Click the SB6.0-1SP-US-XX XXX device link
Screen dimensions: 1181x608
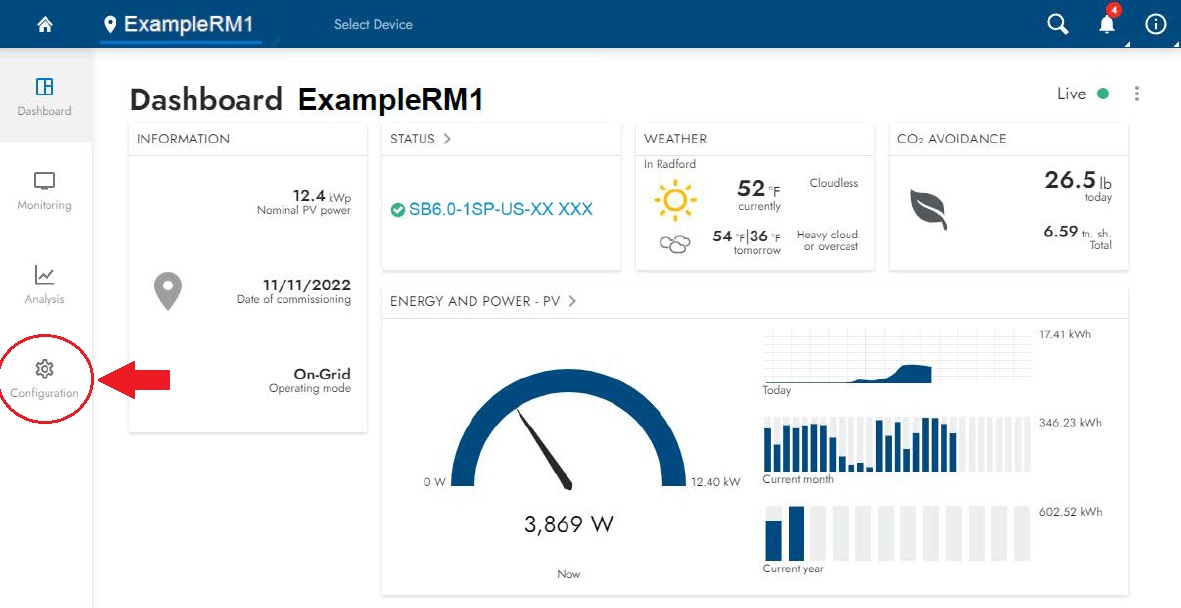click(x=503, y=211)
